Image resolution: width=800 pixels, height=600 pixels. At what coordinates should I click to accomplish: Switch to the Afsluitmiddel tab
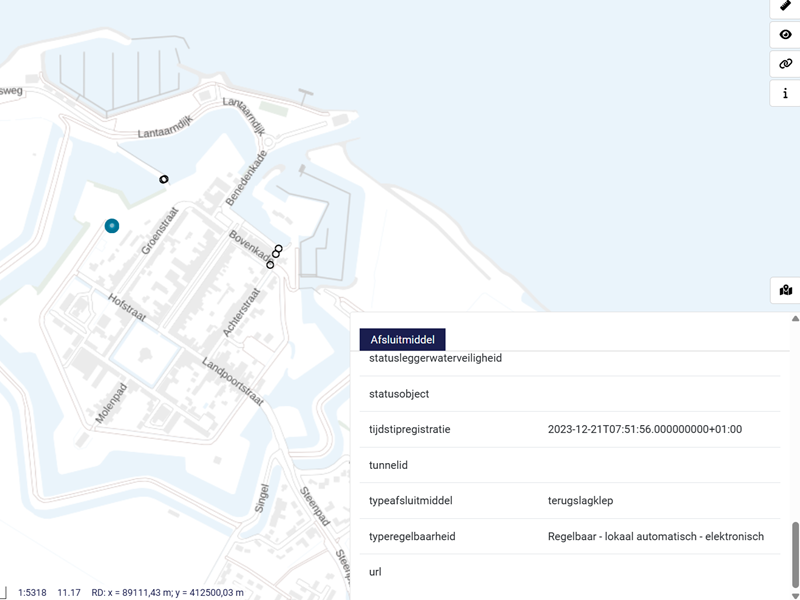point(403,339)
